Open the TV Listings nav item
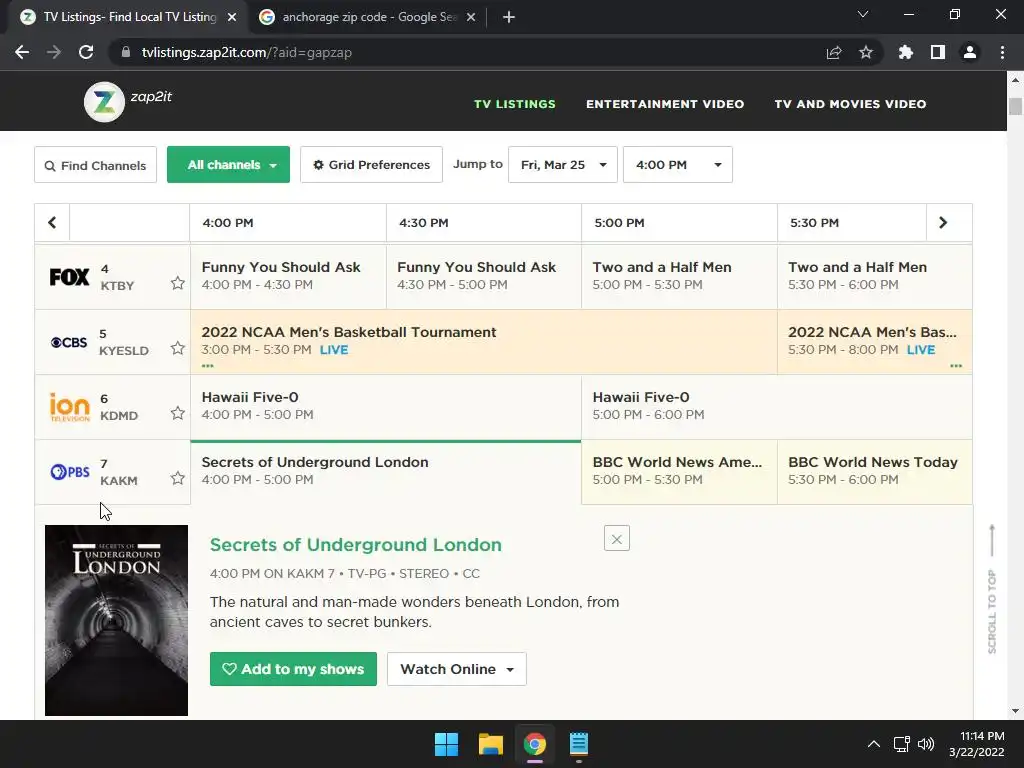Image resolution: width=1024 pixels, height=768 pixels. [x=515, y=104]
